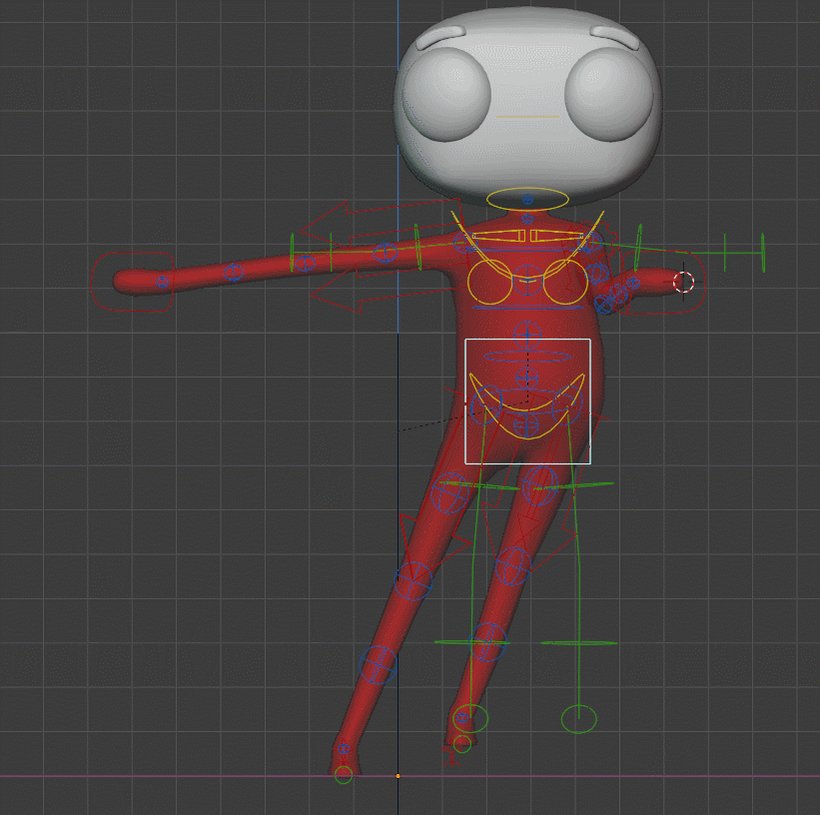Select the lower large red arrow control

(384, 291)
